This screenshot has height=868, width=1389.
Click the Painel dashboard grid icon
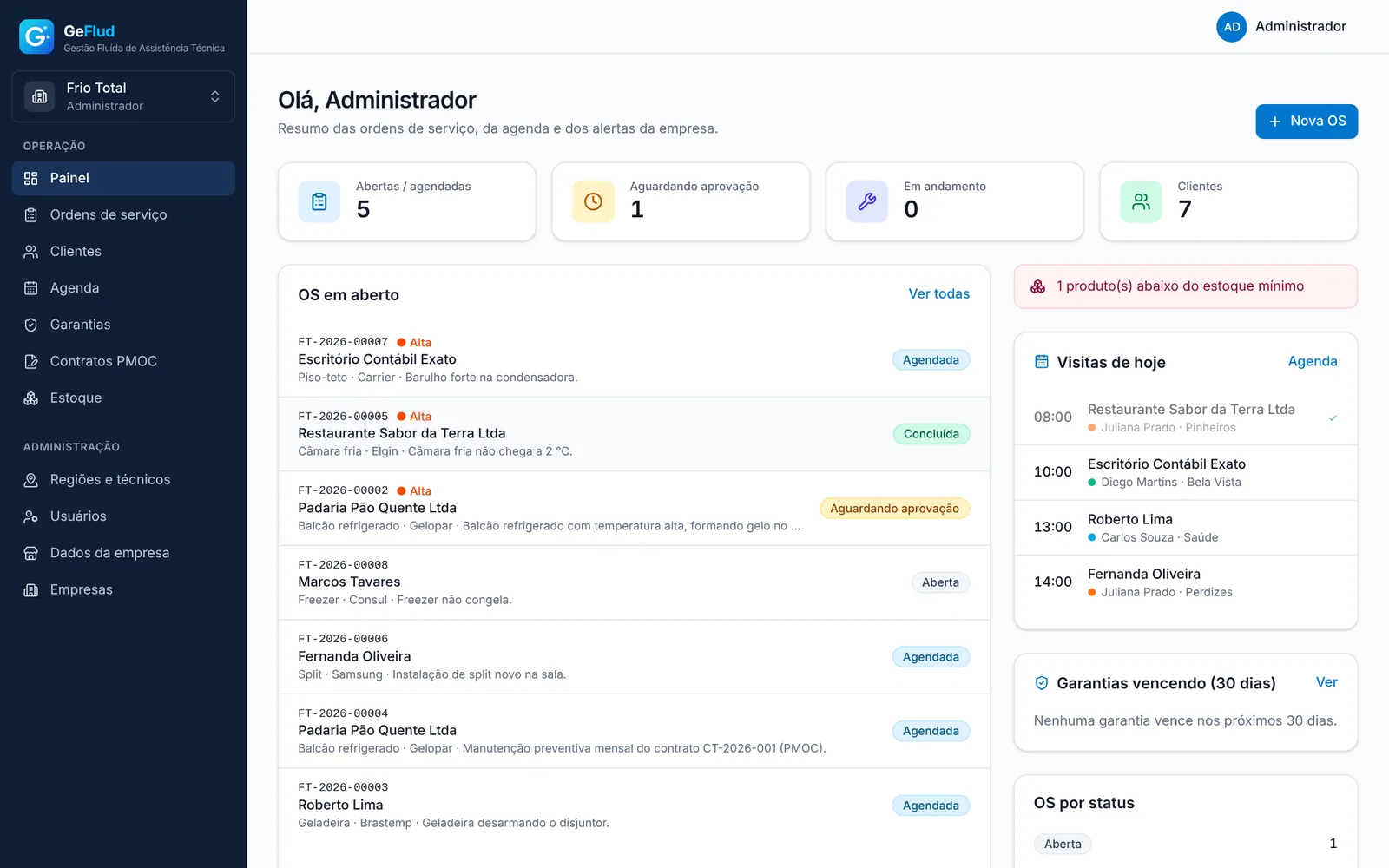(31, 178)
